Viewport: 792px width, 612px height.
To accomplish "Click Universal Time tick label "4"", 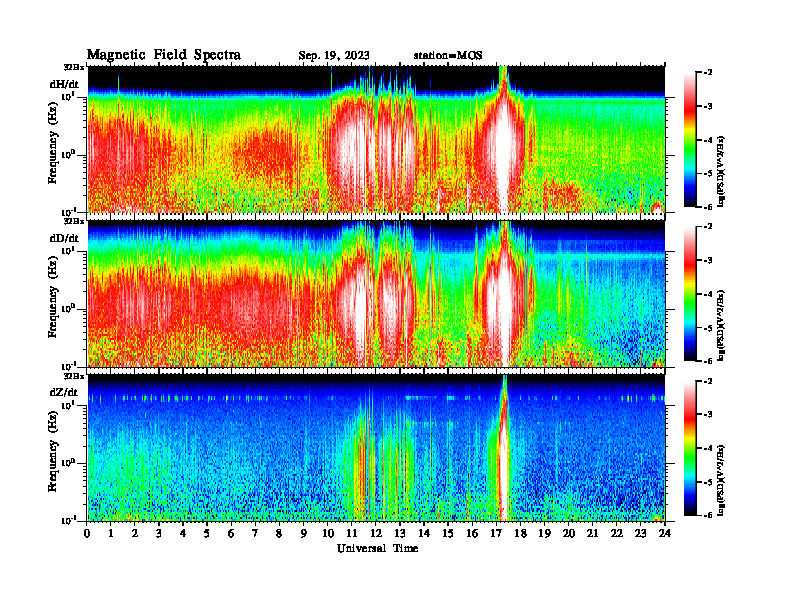I will (x=183, y=534).
